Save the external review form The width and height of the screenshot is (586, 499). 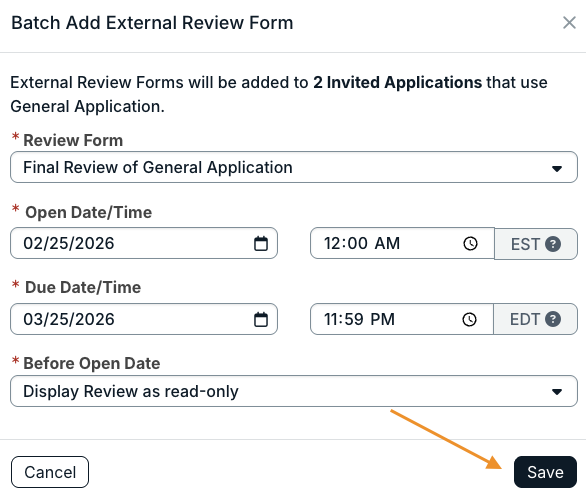(x=545, y=472)
